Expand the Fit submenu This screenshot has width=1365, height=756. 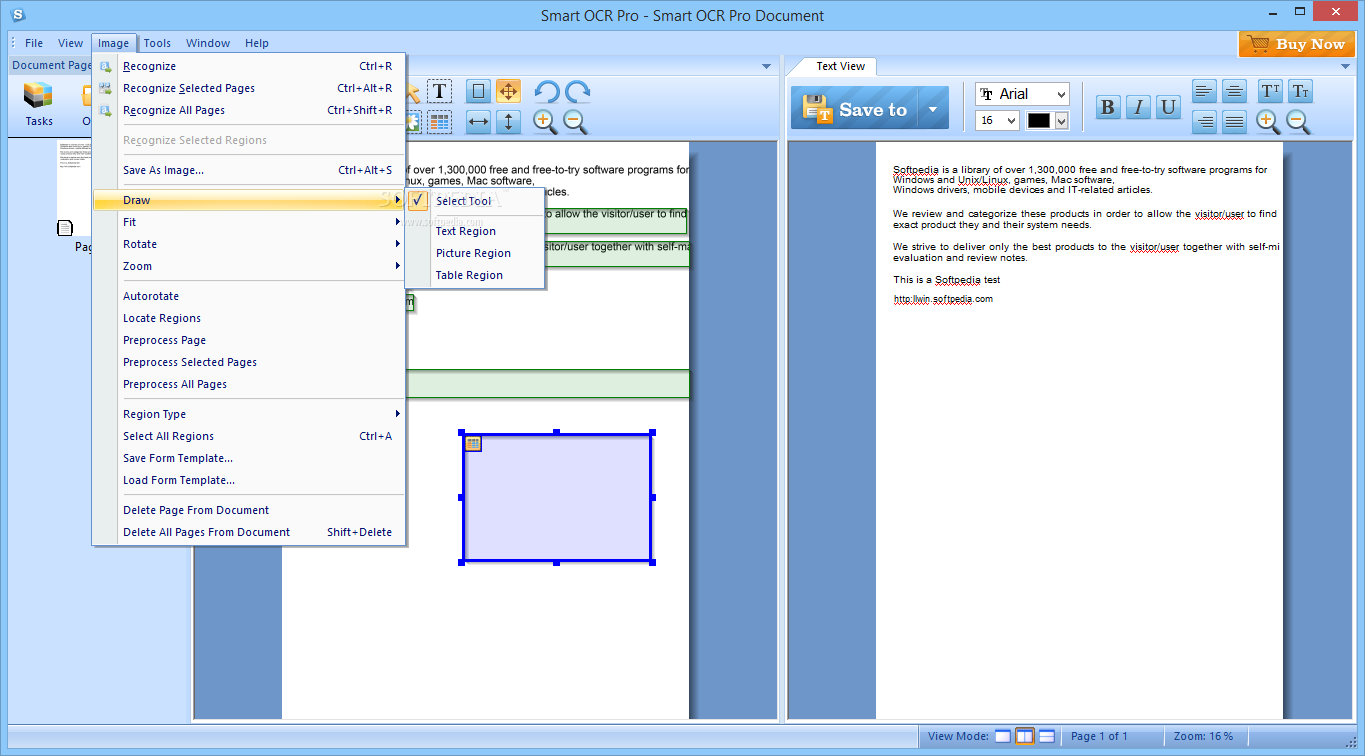tap(248, 222)
